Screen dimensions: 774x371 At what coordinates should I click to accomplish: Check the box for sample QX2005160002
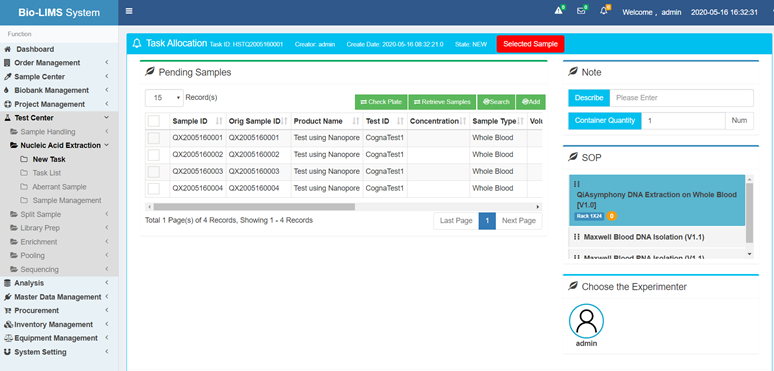[x=154, y=155]
